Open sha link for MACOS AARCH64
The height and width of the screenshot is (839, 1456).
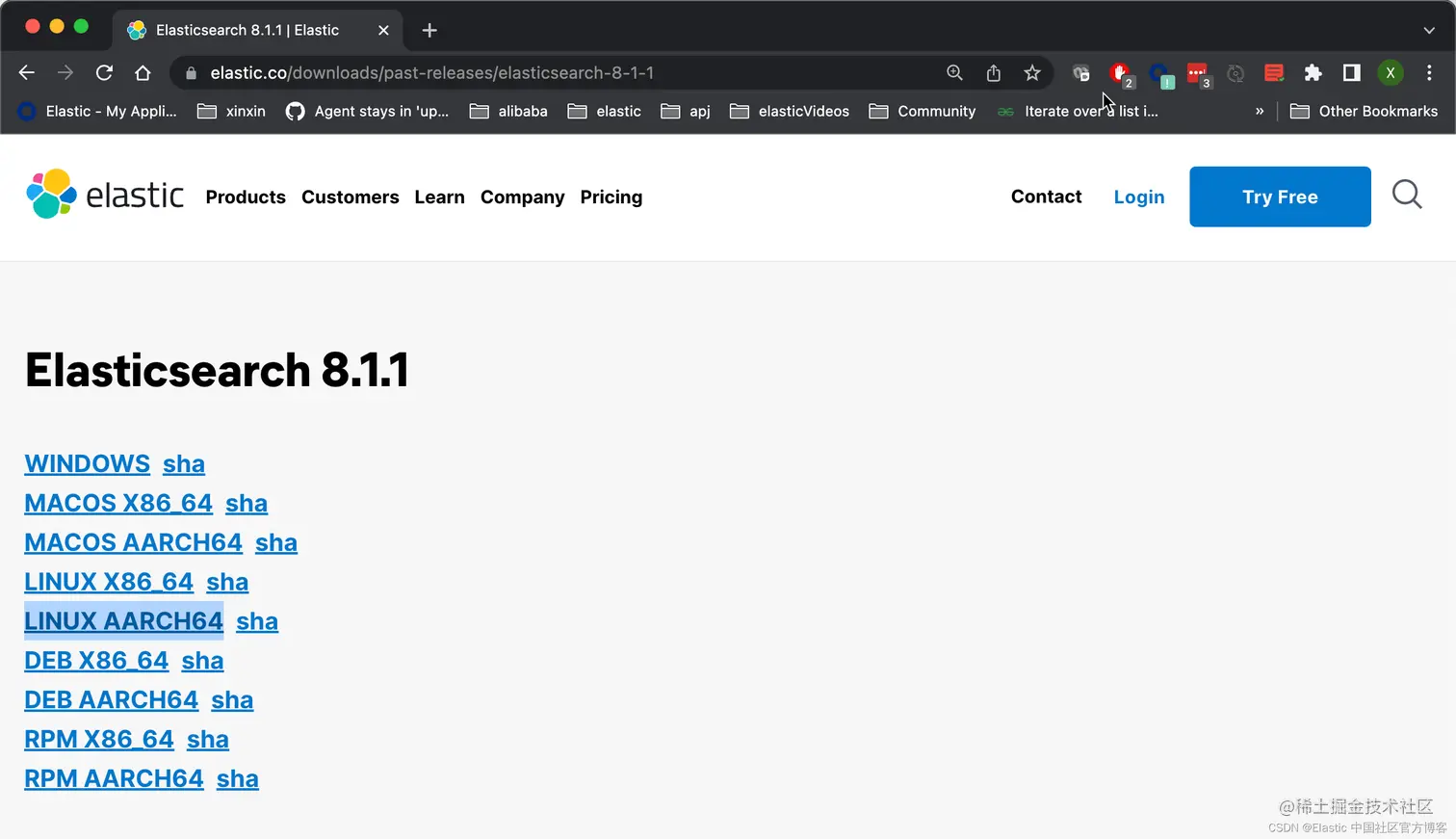coord(276,542)
